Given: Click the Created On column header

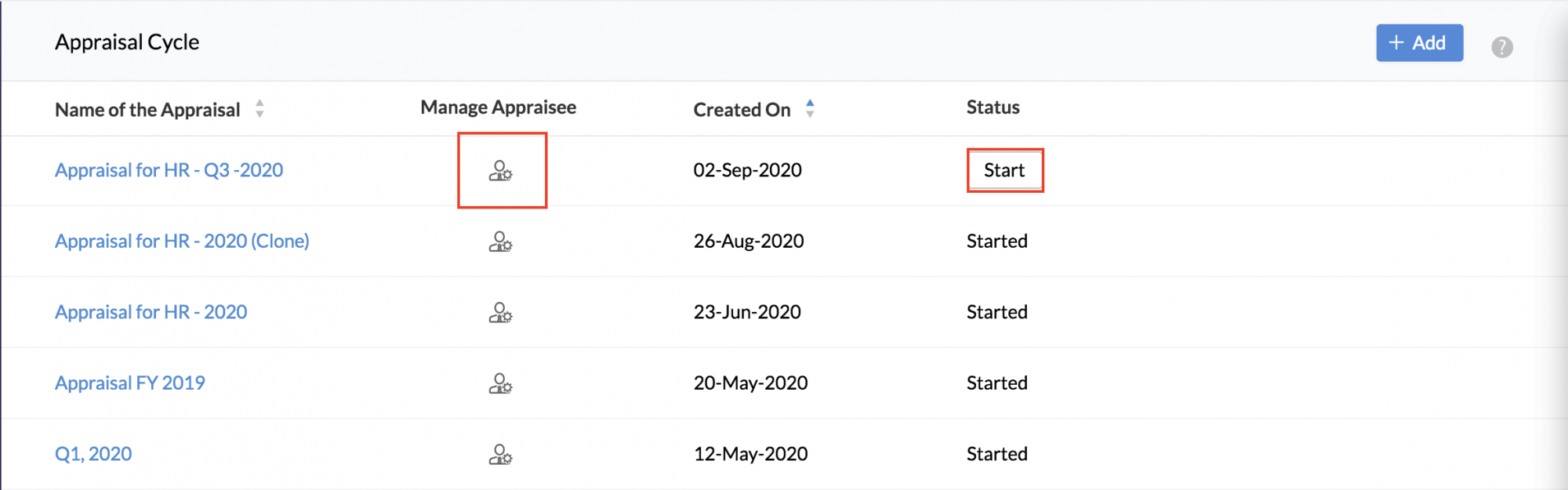Looking at the screenshot, I should [742, 110].
